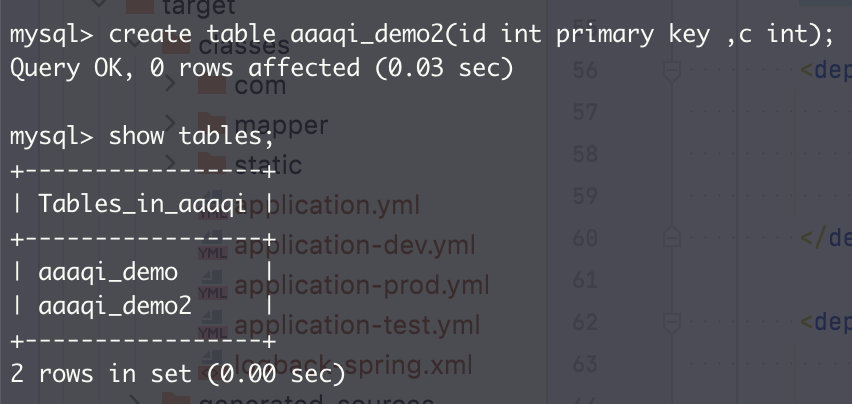Click the logback-spring.xml file icon
Screen dimensions: 852x404
[x=212, y=365]
